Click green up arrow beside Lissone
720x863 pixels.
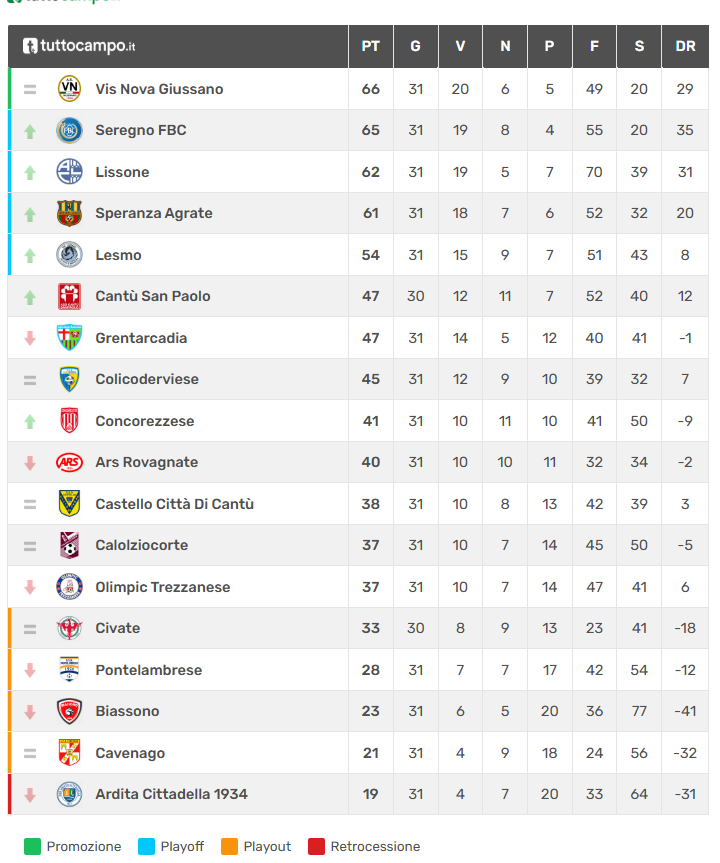[x=30, y=172]
